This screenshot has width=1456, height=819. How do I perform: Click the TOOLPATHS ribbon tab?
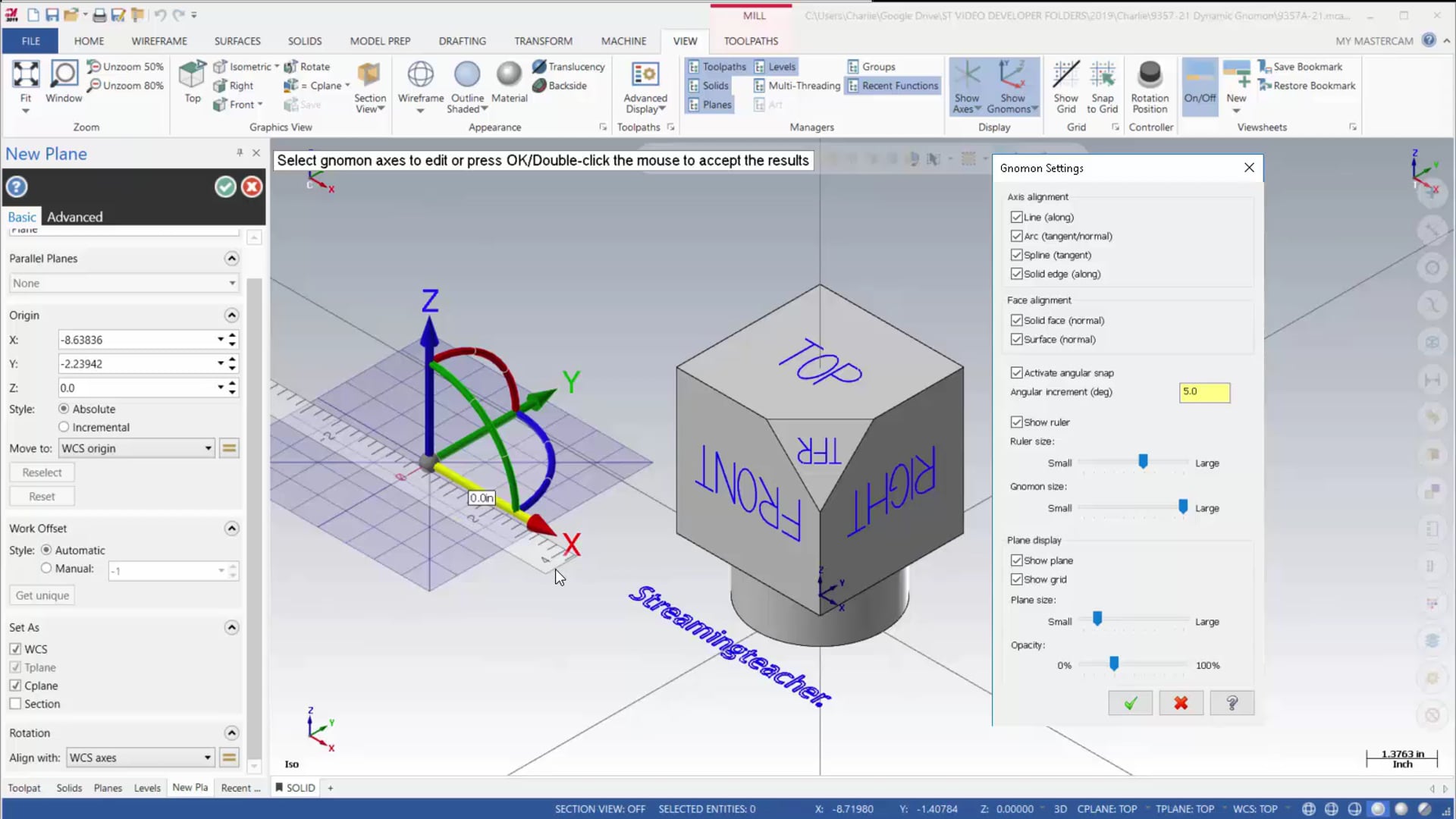pos(751,40)
